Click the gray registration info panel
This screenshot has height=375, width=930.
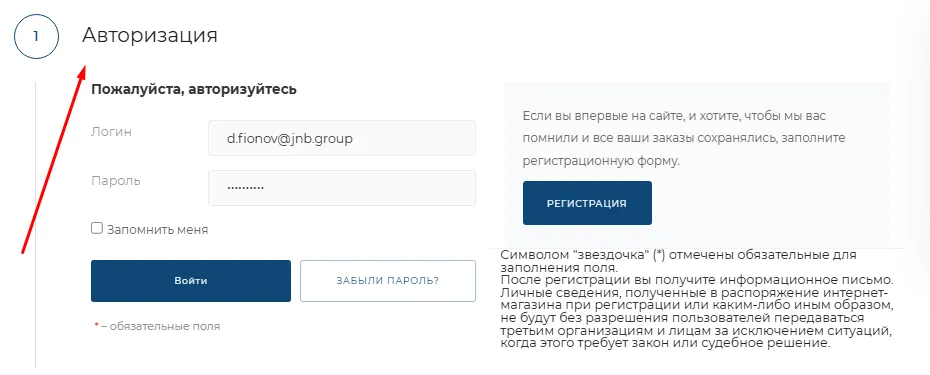click(x=697, y=164)
